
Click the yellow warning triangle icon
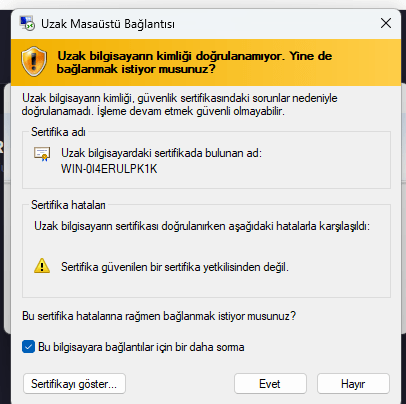click(42, 266)
